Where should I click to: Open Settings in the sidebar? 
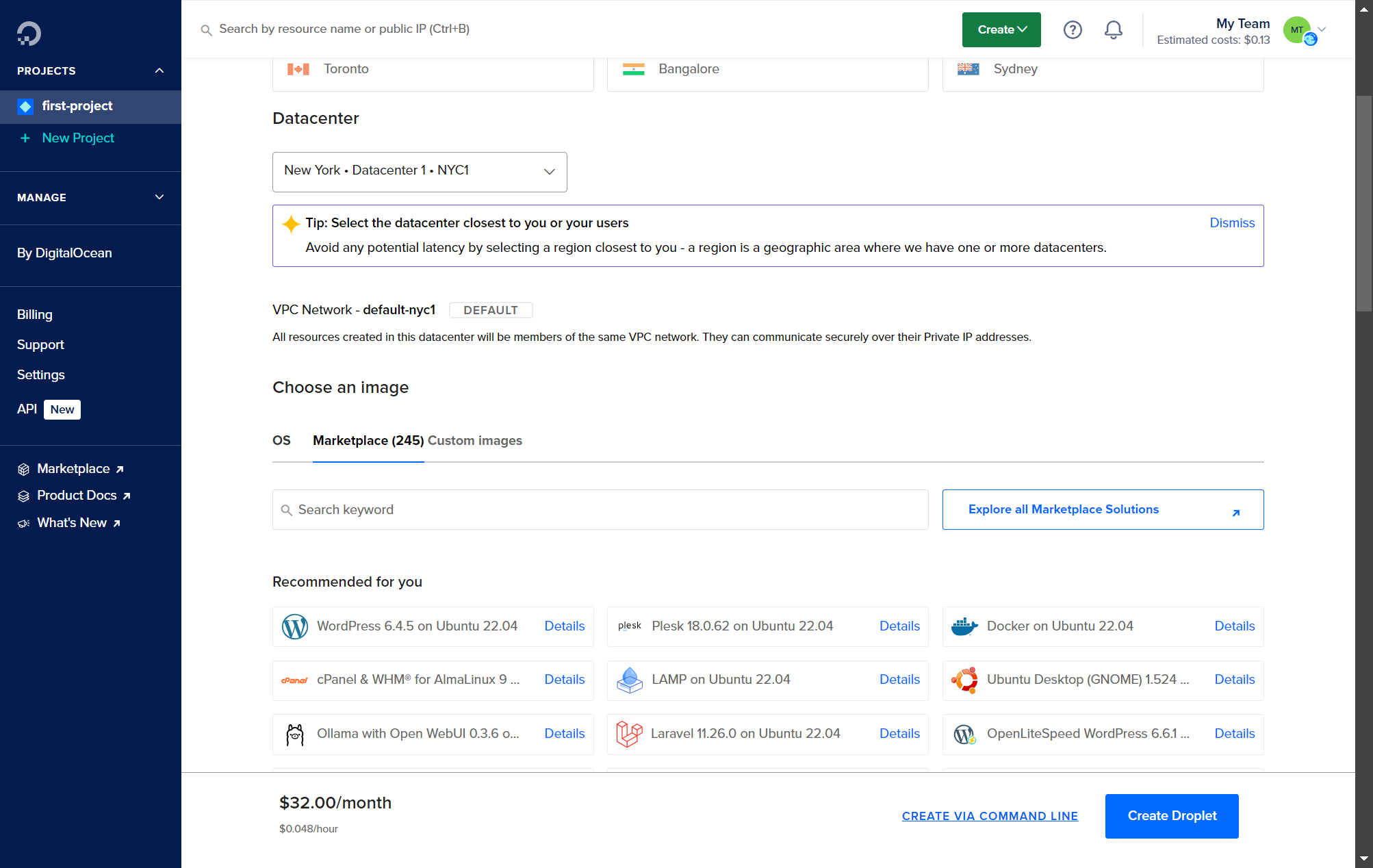pos(41,375)
